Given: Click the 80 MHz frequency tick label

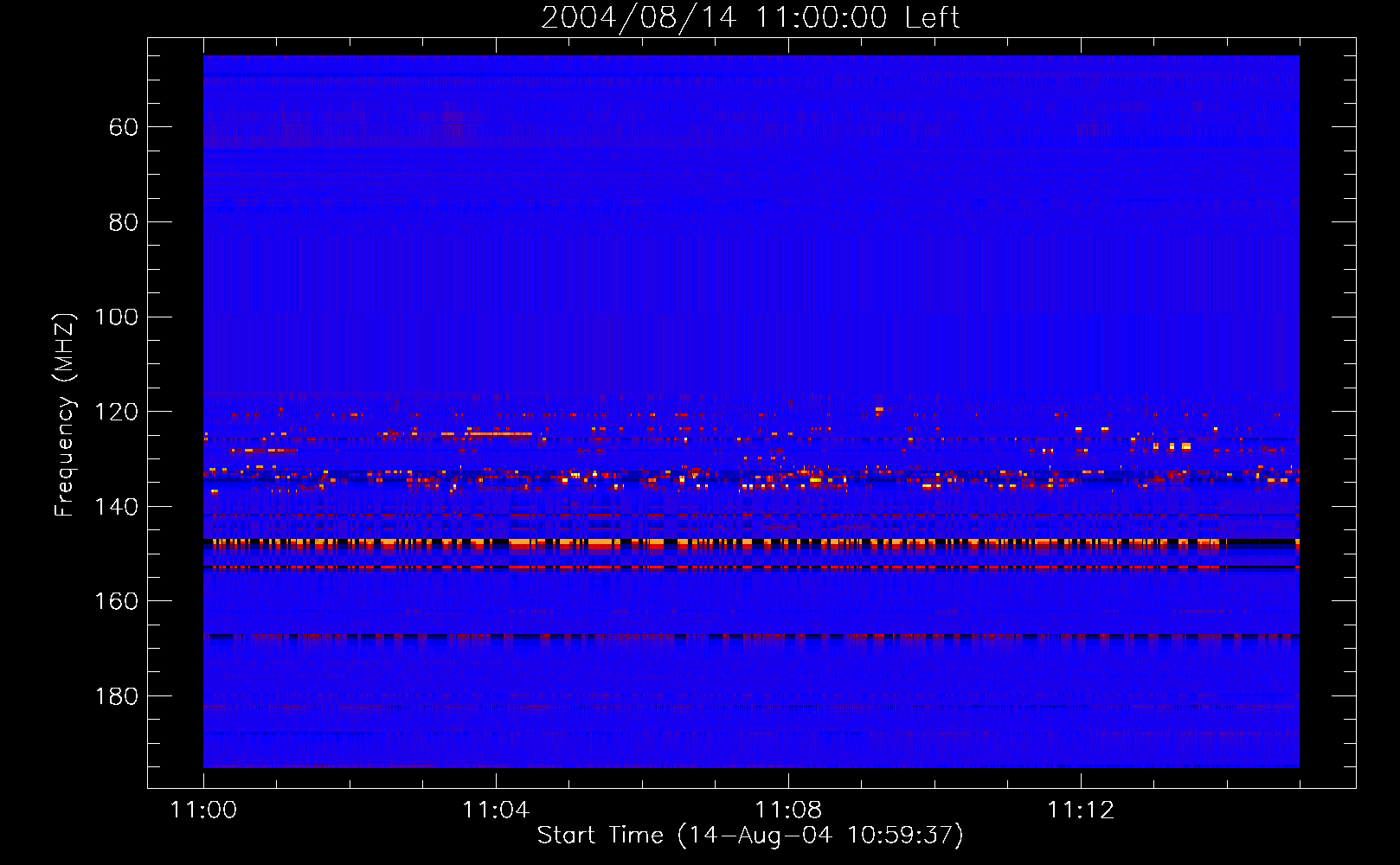Looking at the screenshot, I should tap(124, 222).
